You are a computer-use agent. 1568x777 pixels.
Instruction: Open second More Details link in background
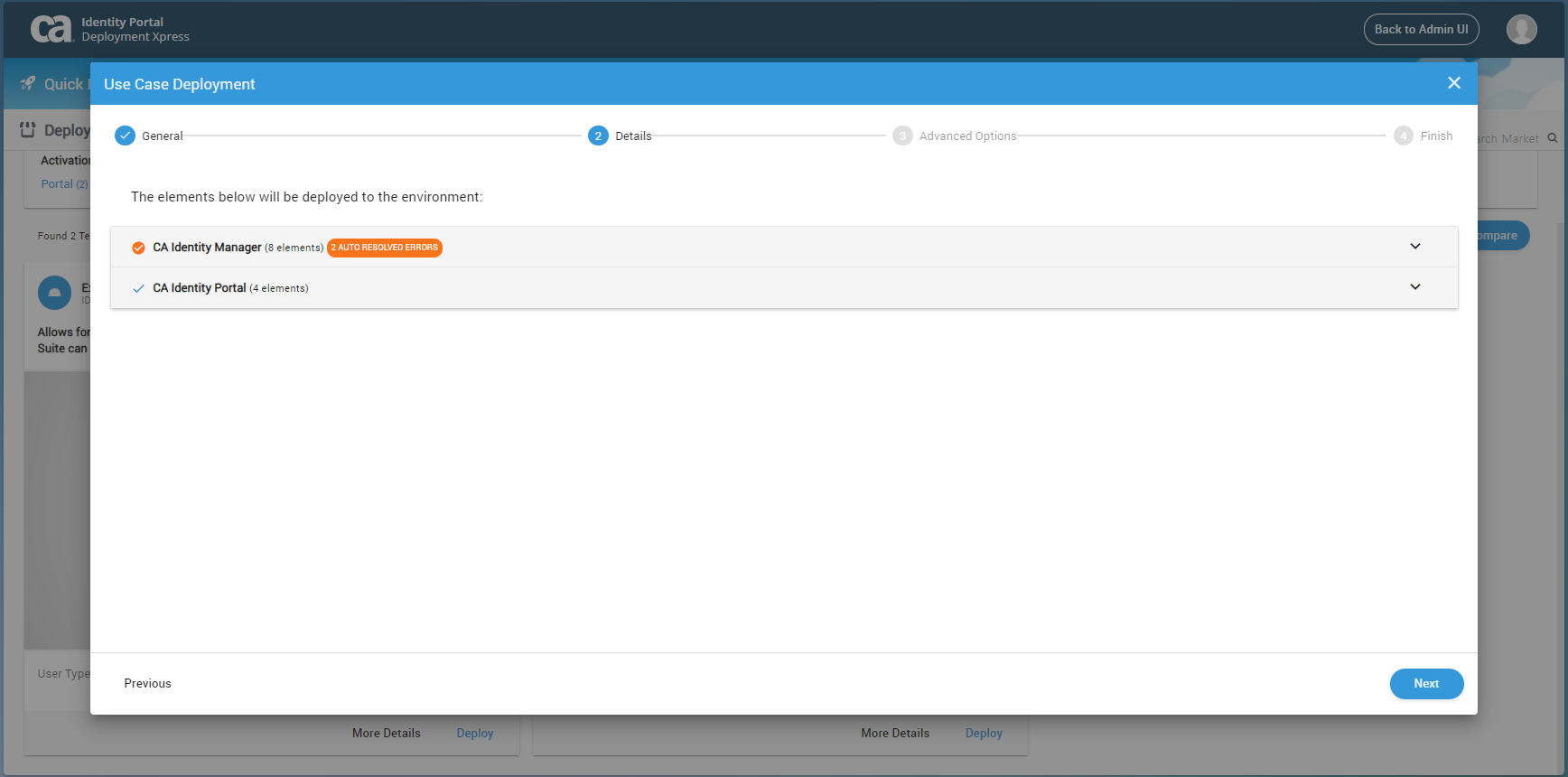895,734
